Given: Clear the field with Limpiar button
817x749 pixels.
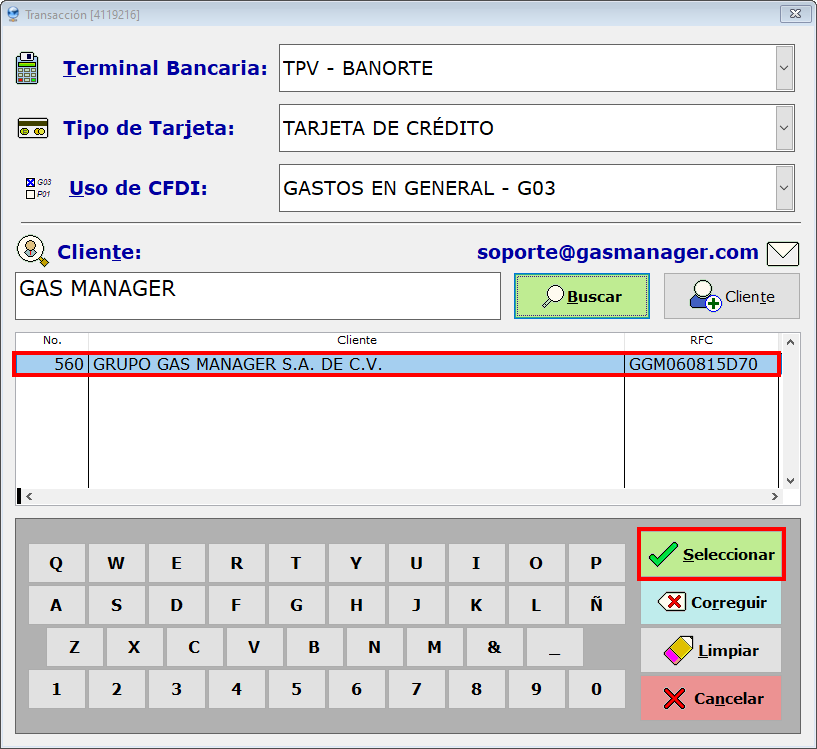Looking at the screenshot, I should (x=711, y=651).
